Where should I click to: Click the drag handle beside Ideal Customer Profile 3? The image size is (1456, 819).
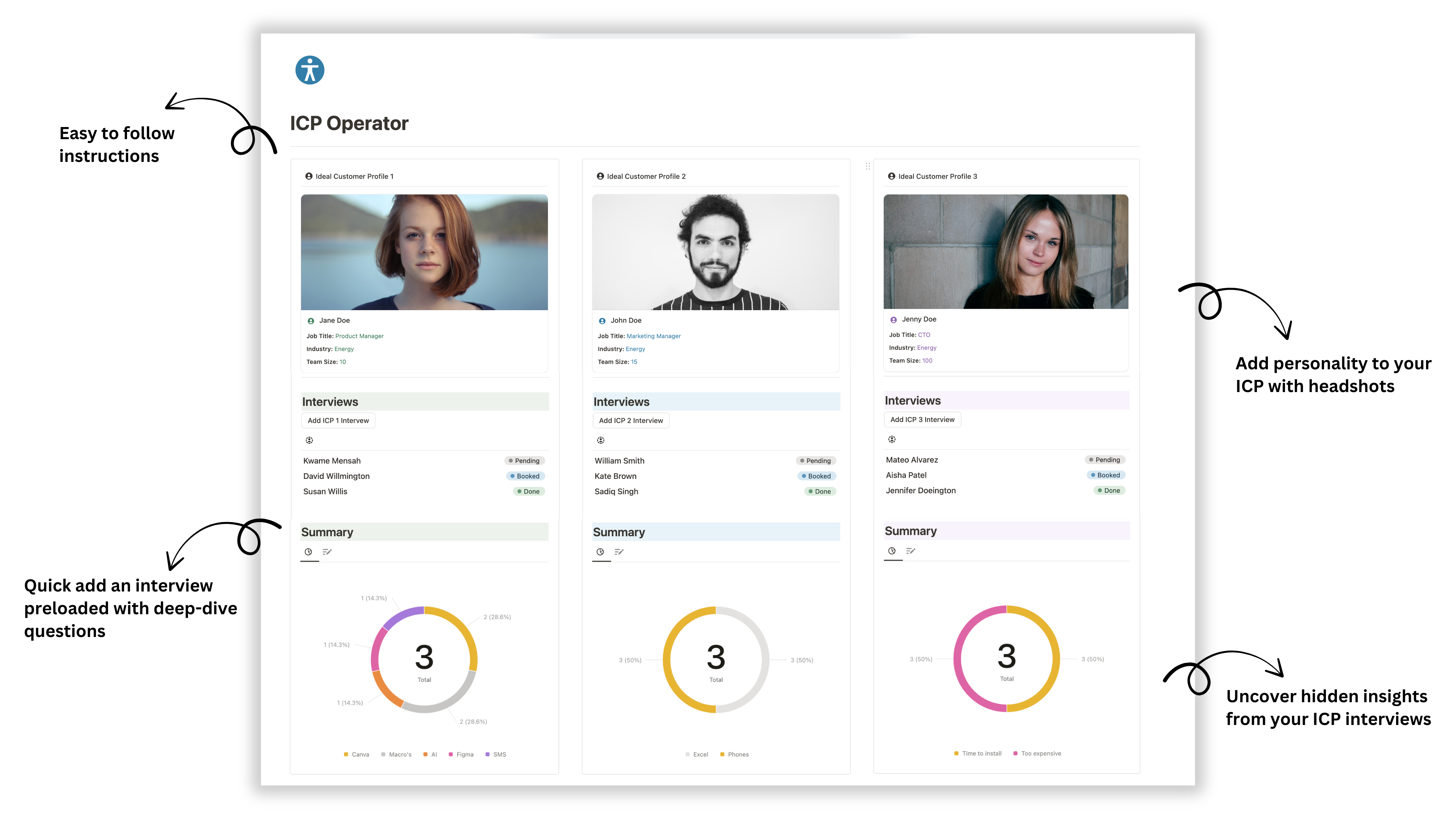pyautogui.click(x=868, y=166)
